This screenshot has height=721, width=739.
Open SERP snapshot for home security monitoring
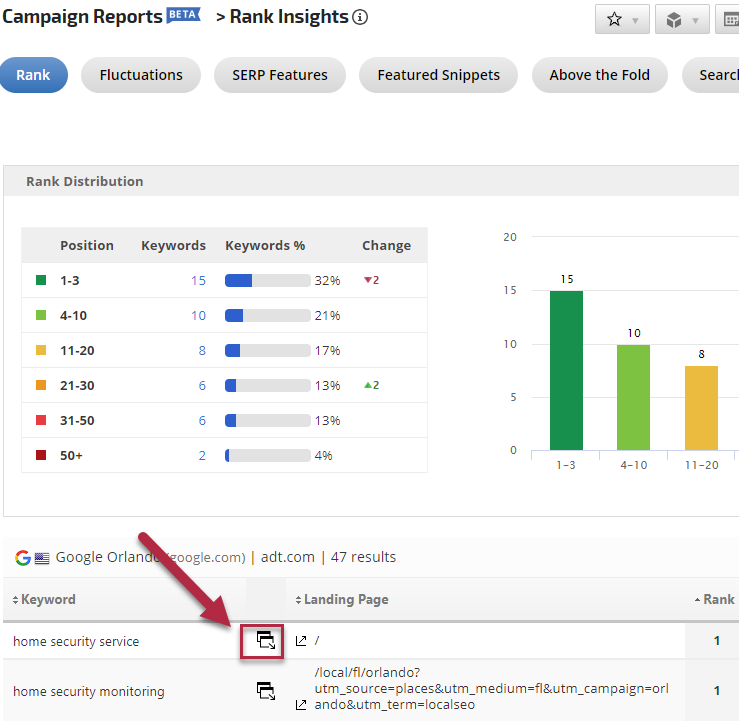[x=265, y=691]
